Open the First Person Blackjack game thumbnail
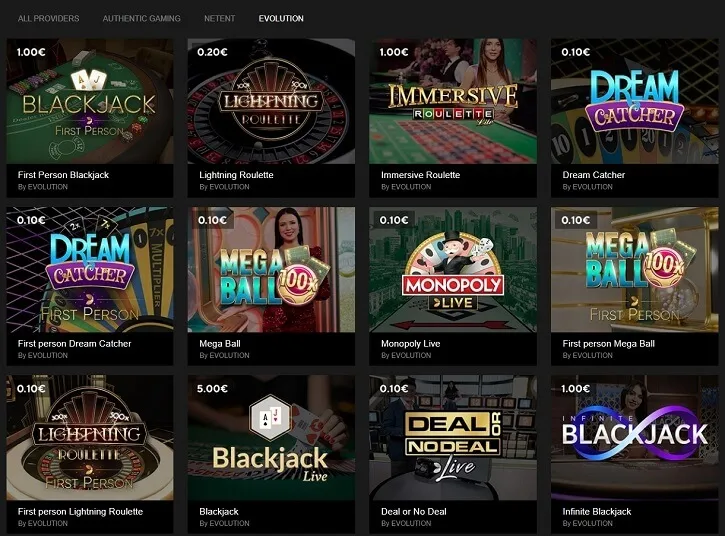Screen dimensions: 725x536 pos(90,101)
